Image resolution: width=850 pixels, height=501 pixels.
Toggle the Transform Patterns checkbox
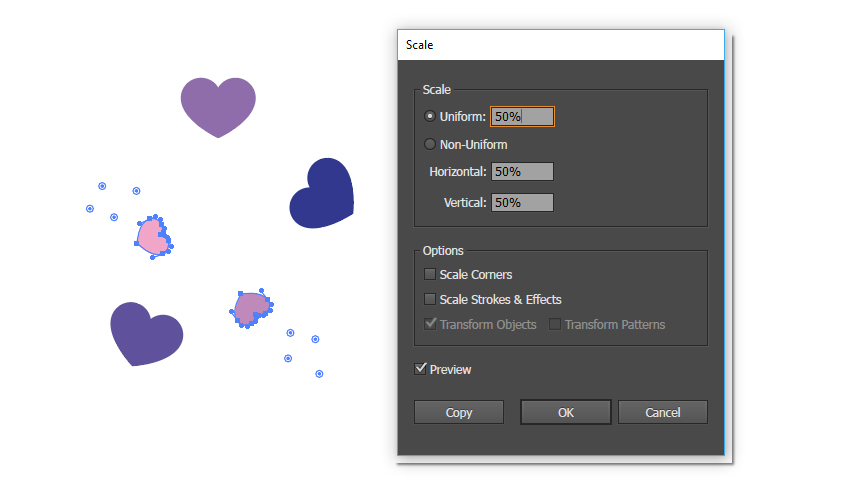tap(555, 324)
